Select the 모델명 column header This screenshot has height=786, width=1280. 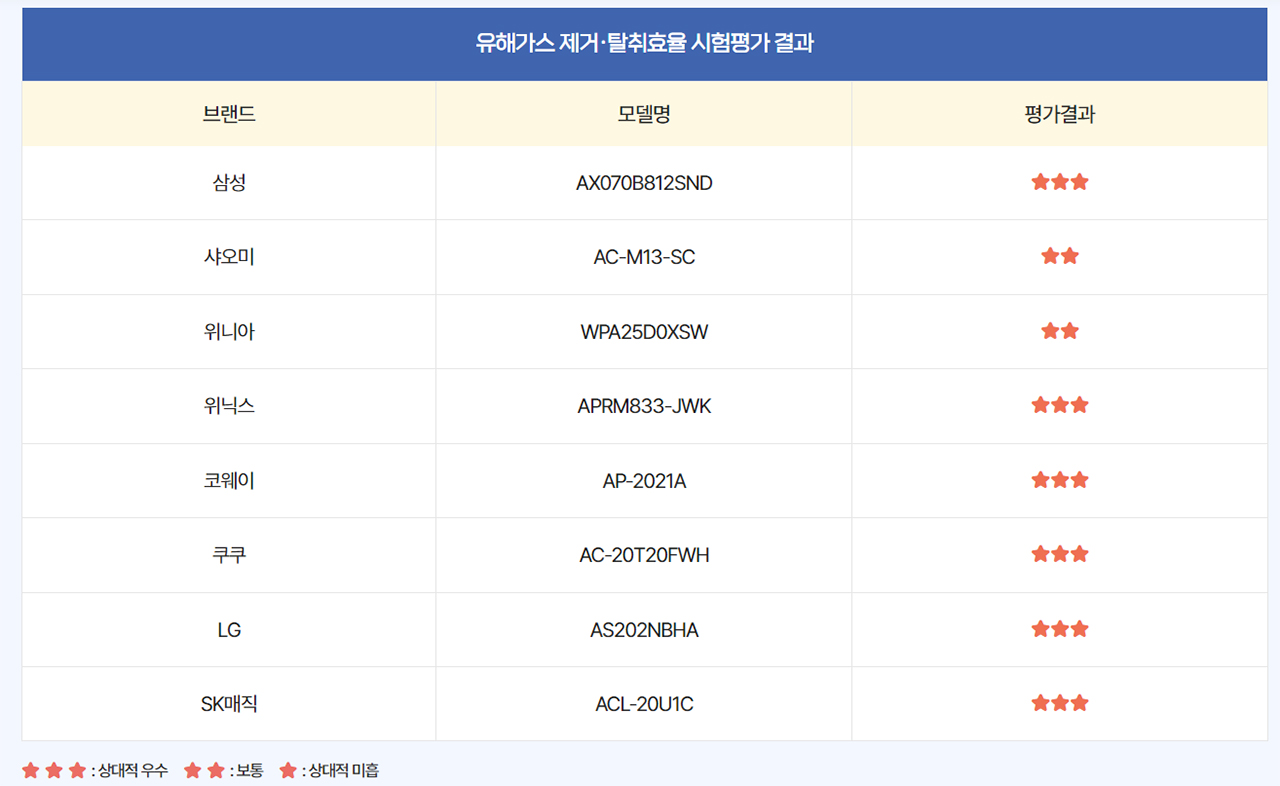[644, 114]
